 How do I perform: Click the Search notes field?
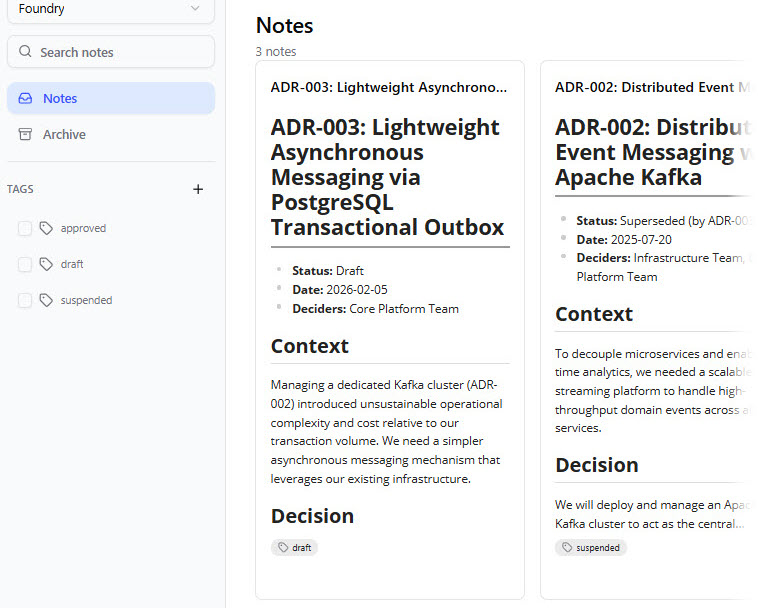111,52
